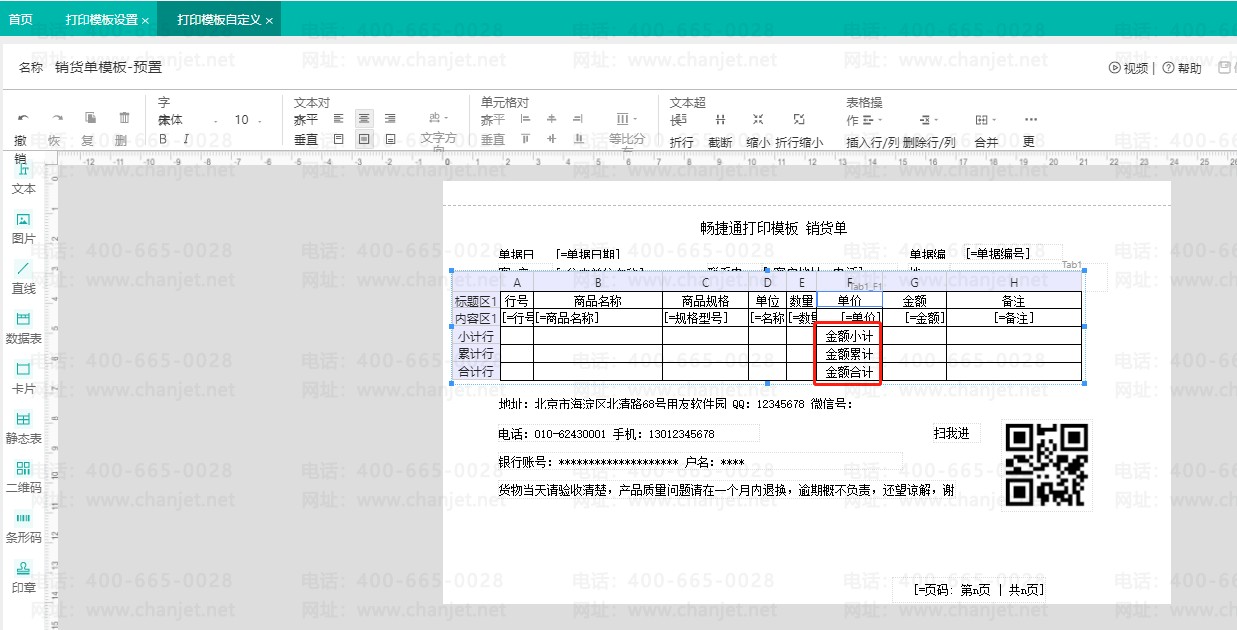Click the delete trash can icon
1237x630 pixels.
click(x=124, y=118)
